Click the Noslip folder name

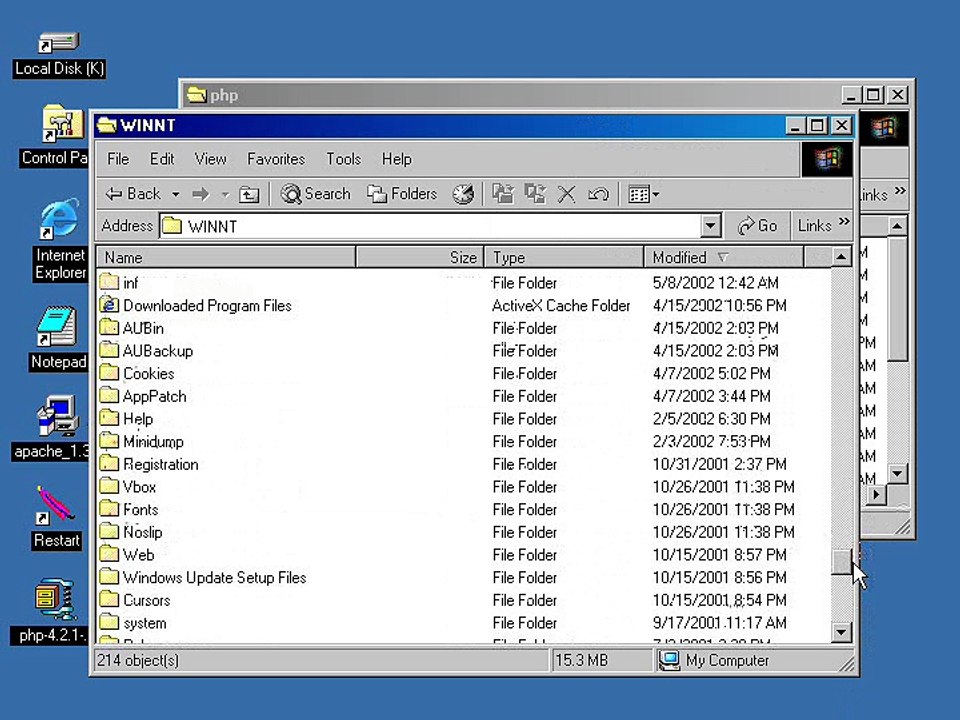point(143,532)
